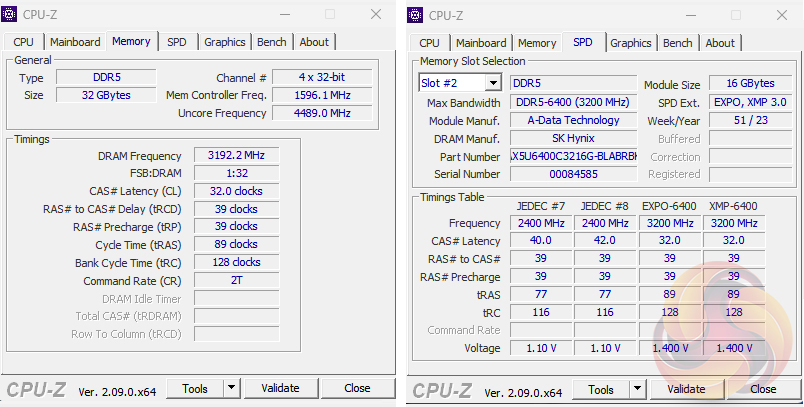Click the 128 clocks tRC value

[236, 262]
